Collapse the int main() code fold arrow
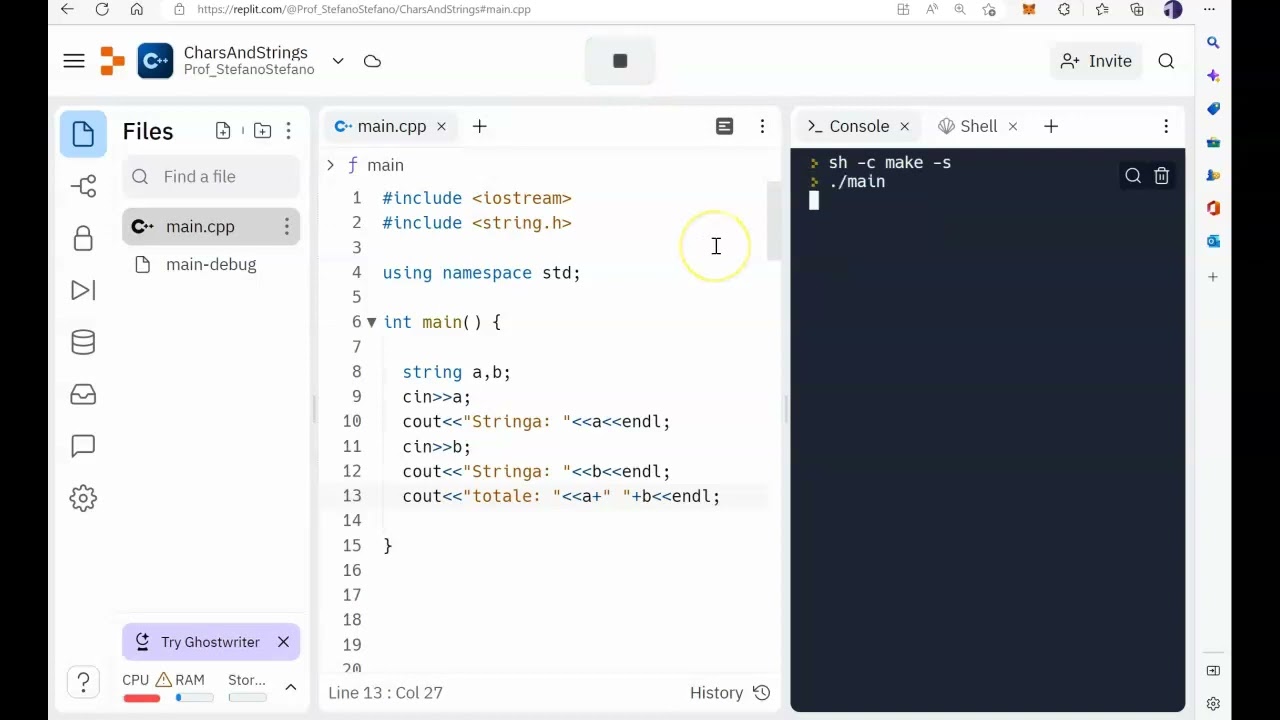 tap(371, 322)
